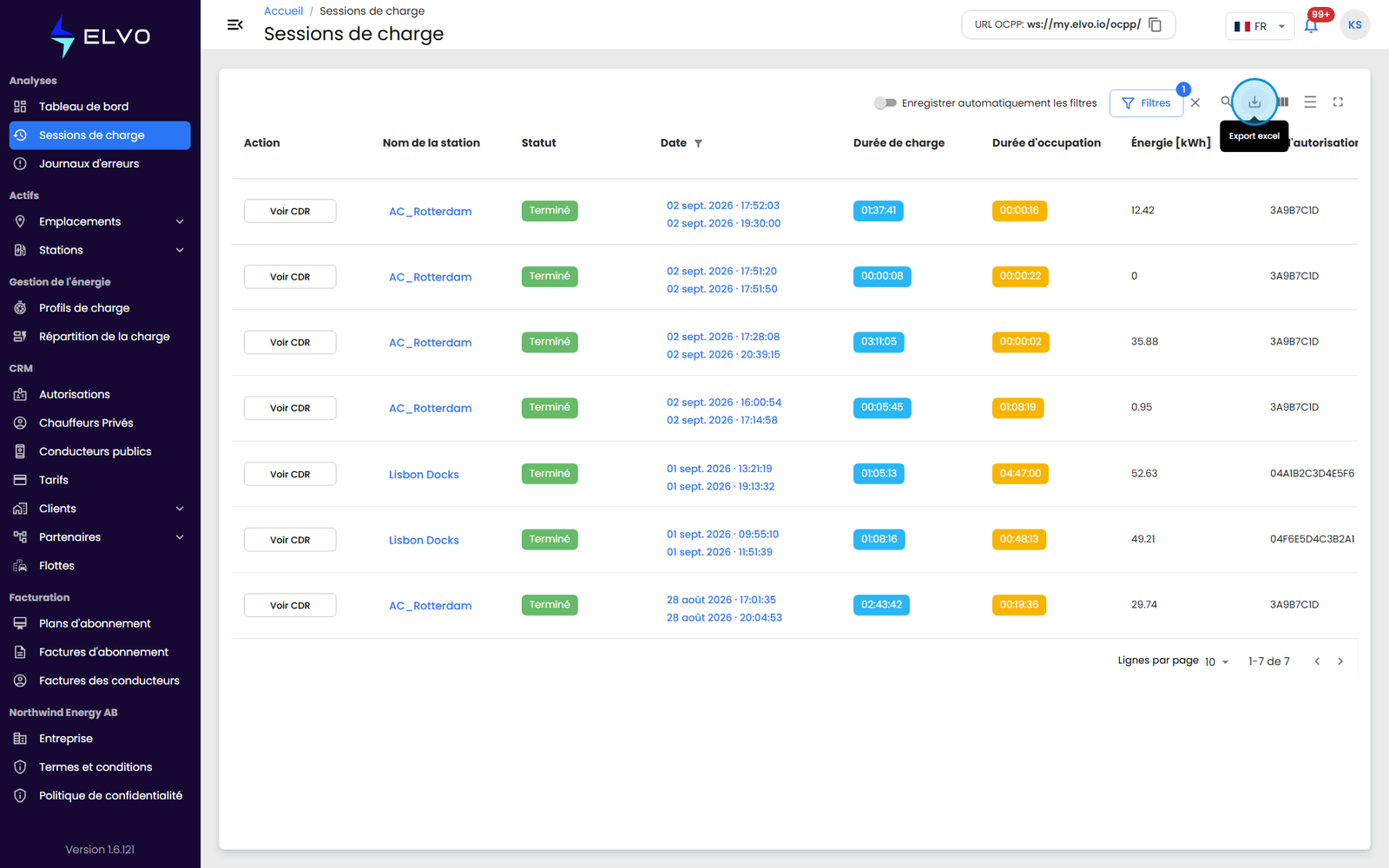This screenshot has height=868, width=1389.
Task: Open the FR language dropdown
Action: 1260,26
